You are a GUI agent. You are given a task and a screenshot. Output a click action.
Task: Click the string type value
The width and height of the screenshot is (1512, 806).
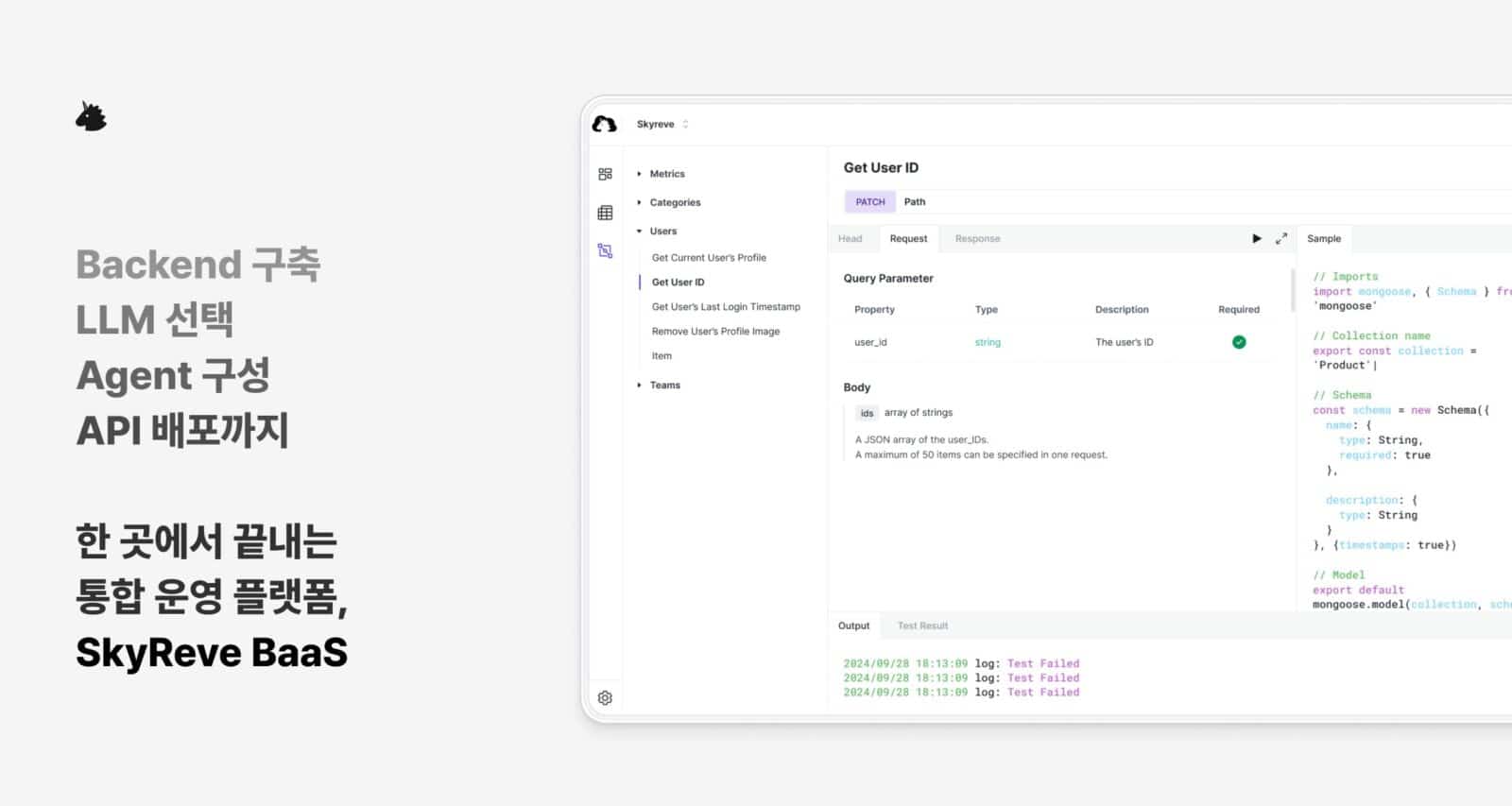click(x=988, y=342)
